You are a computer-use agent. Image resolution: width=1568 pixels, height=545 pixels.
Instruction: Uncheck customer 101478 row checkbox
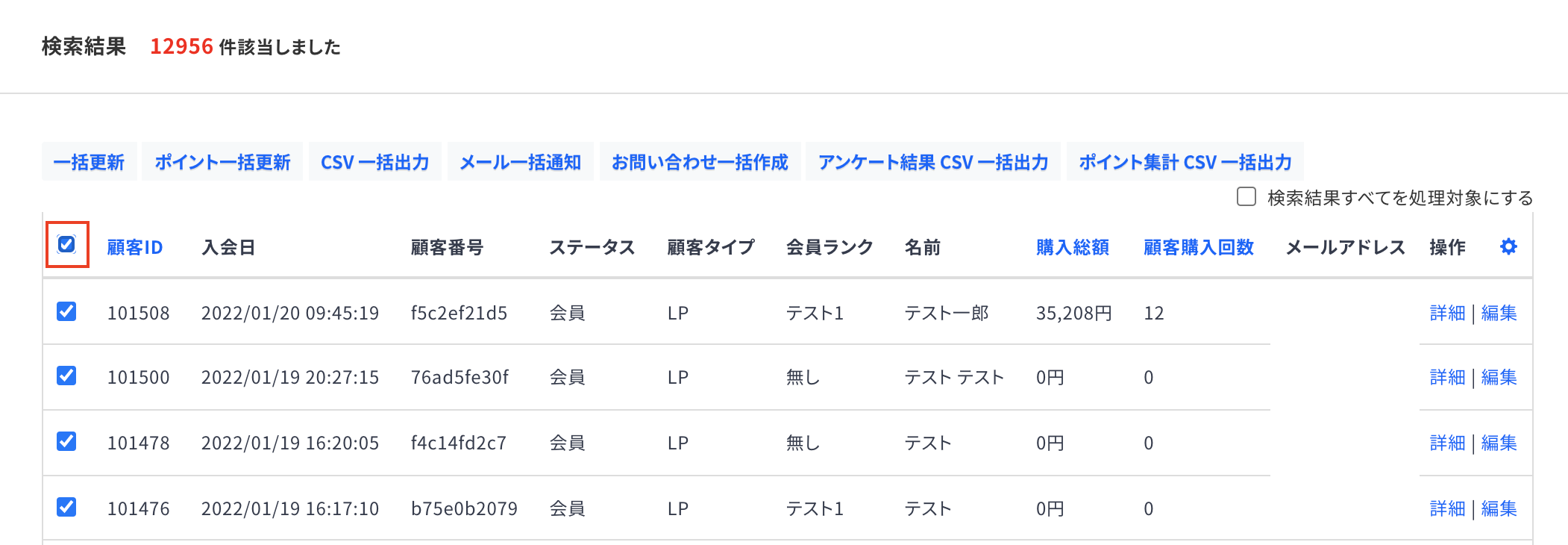coord(66,441)
